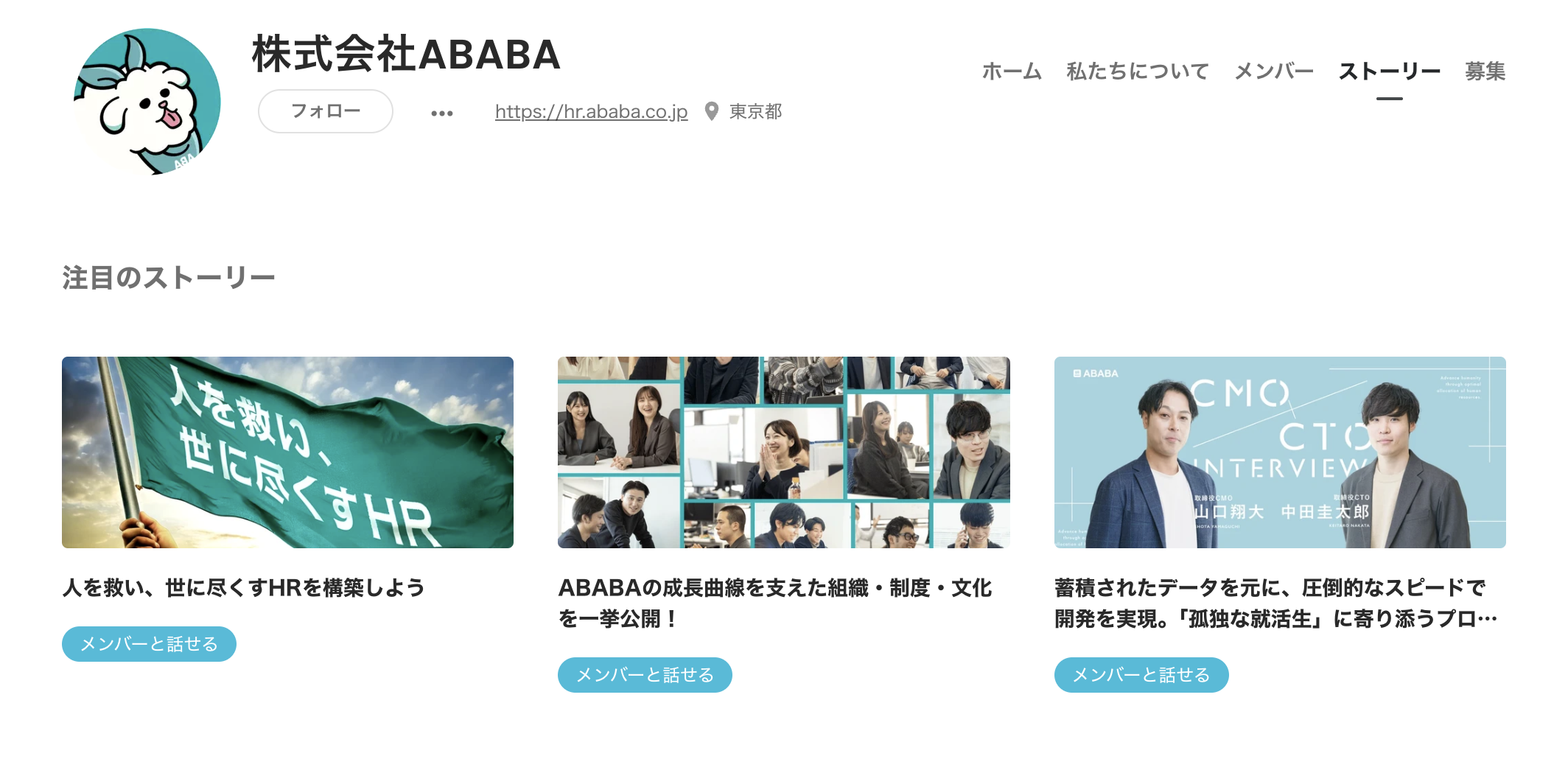Select the ストーリー tab

coord(1389,71)
